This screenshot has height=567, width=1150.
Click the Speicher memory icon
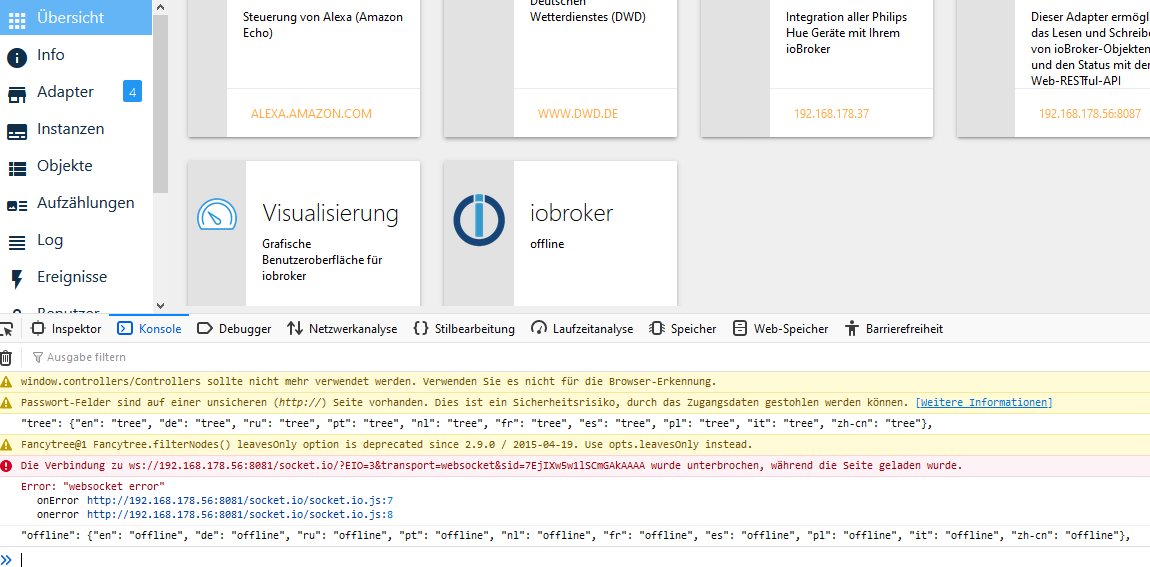657,329
